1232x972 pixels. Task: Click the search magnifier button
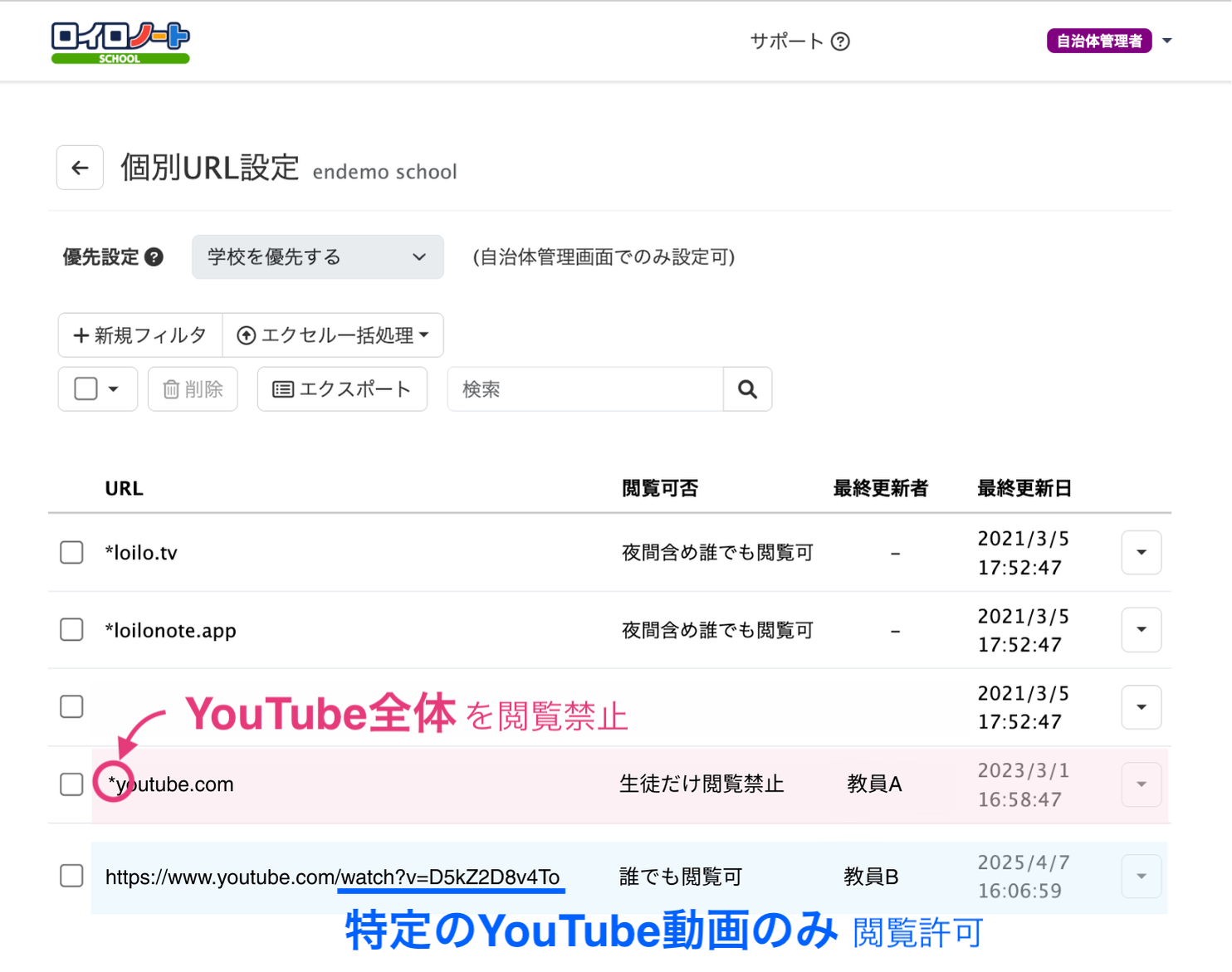pos(747,389)
